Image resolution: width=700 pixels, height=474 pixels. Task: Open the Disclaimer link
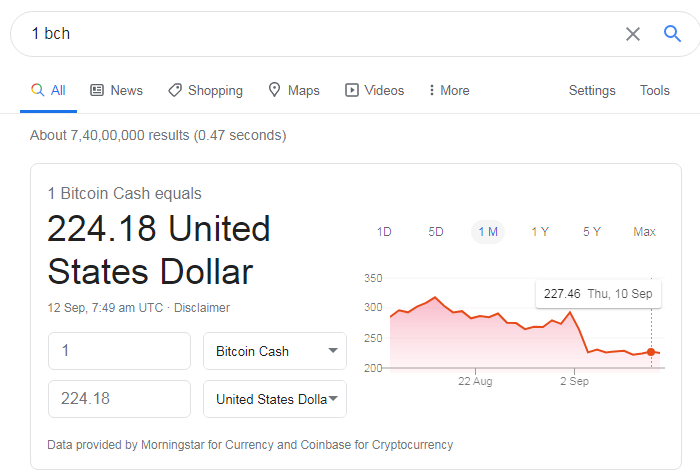tap(202, 308)
